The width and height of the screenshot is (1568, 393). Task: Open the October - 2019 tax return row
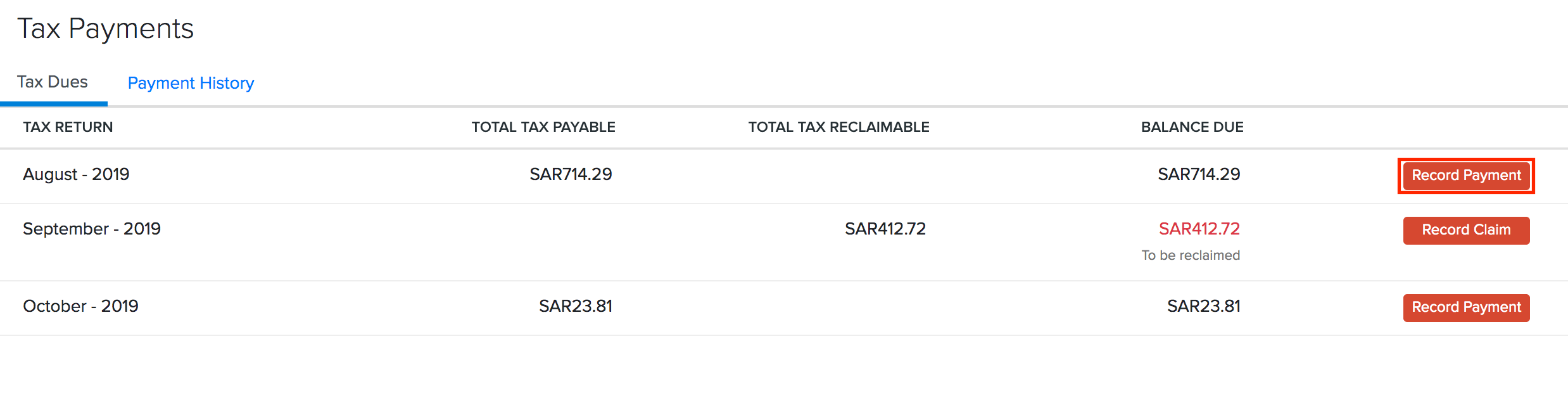(81, 307)
